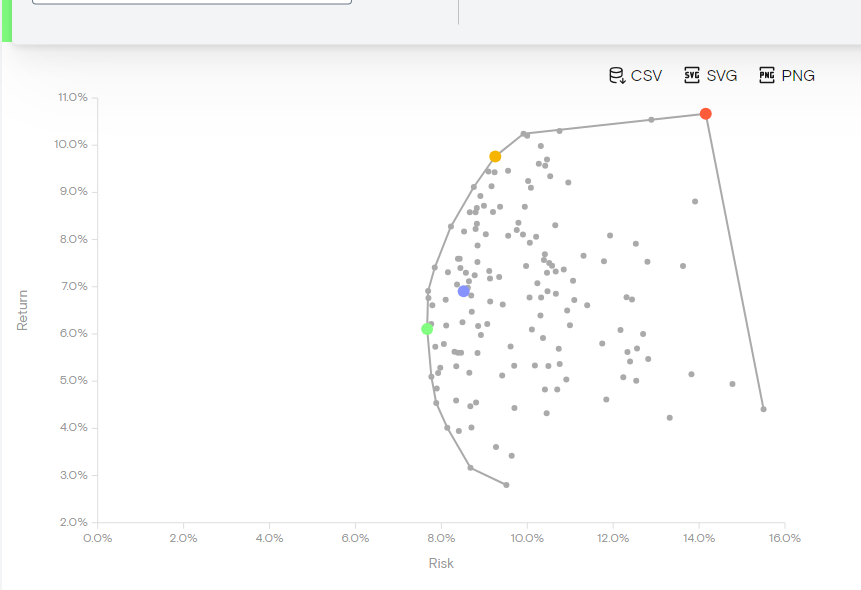Click the Risk axis title
861x590 pixels.
coord(441,563)
